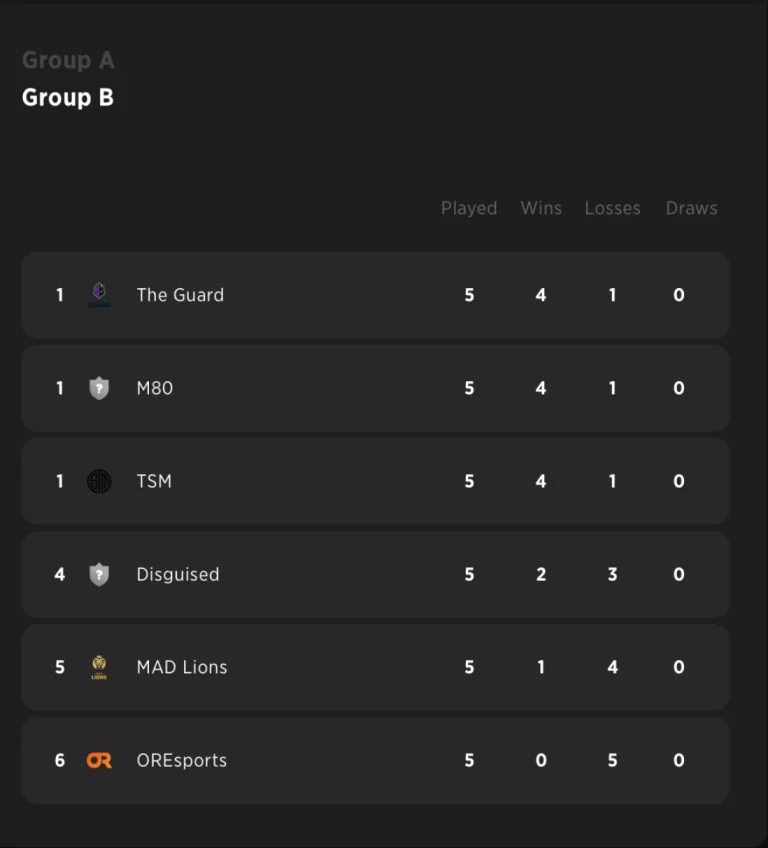Viewport: 768px width, 848px height.
Task: Select the orange OREsports logo
Action: point(98,760)
